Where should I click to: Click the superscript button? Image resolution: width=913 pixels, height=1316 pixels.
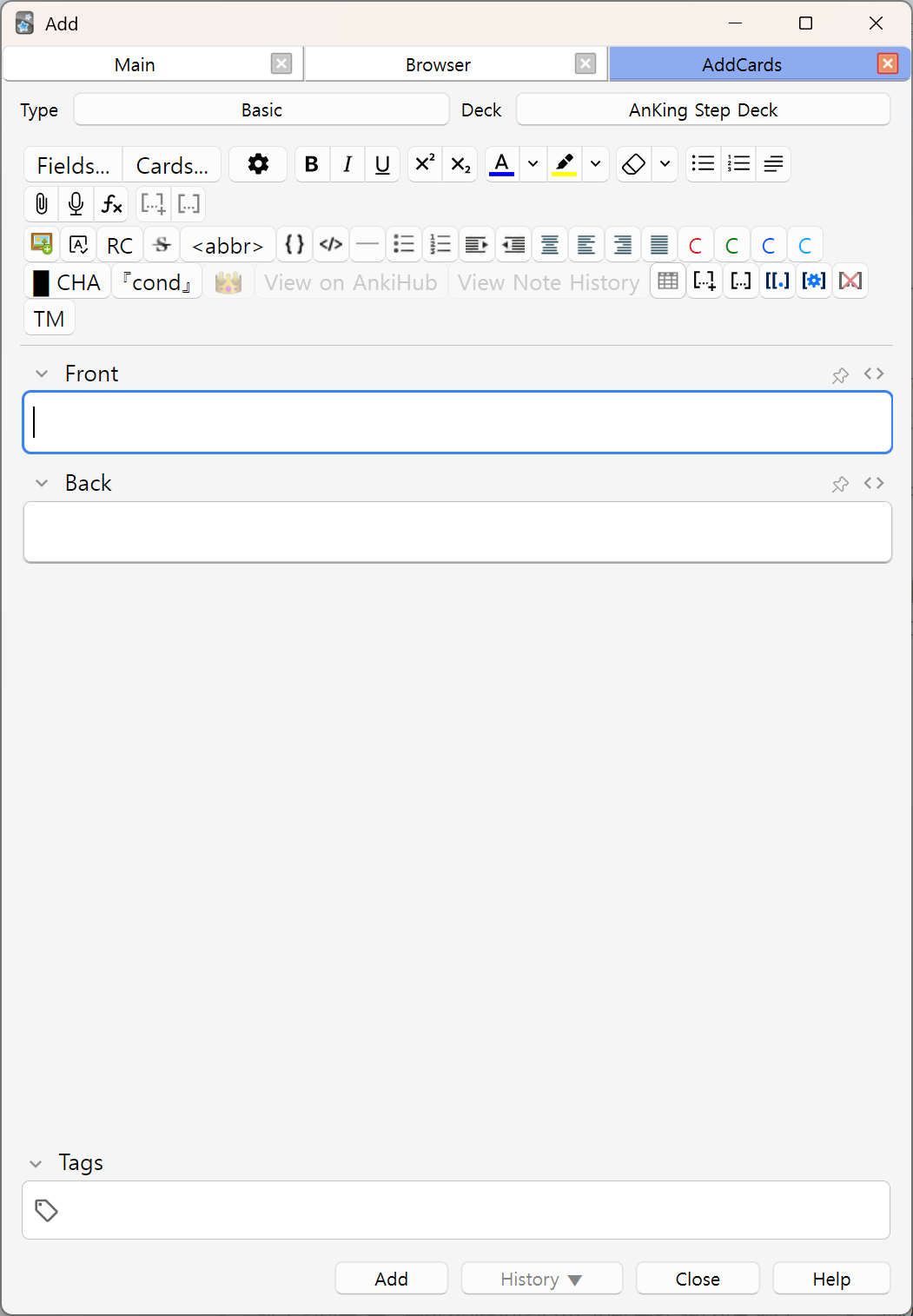click(x=425, y=164)
